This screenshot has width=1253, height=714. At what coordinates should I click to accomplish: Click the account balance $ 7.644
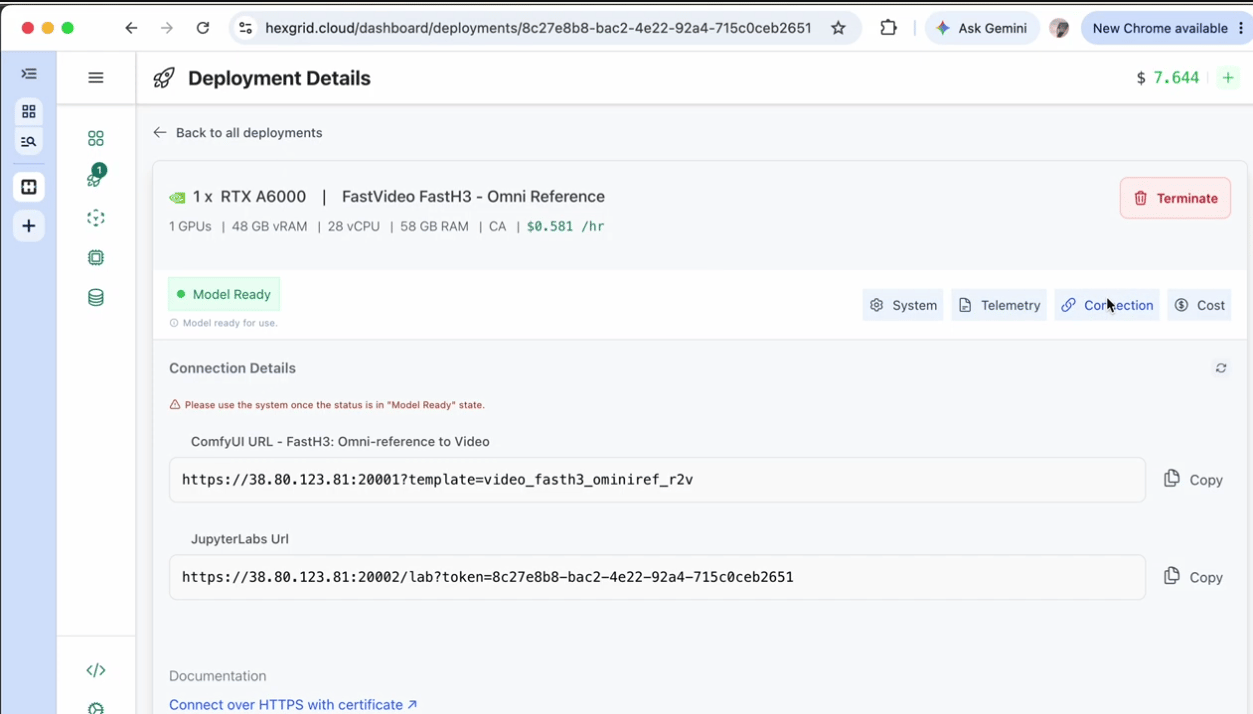1168,78
